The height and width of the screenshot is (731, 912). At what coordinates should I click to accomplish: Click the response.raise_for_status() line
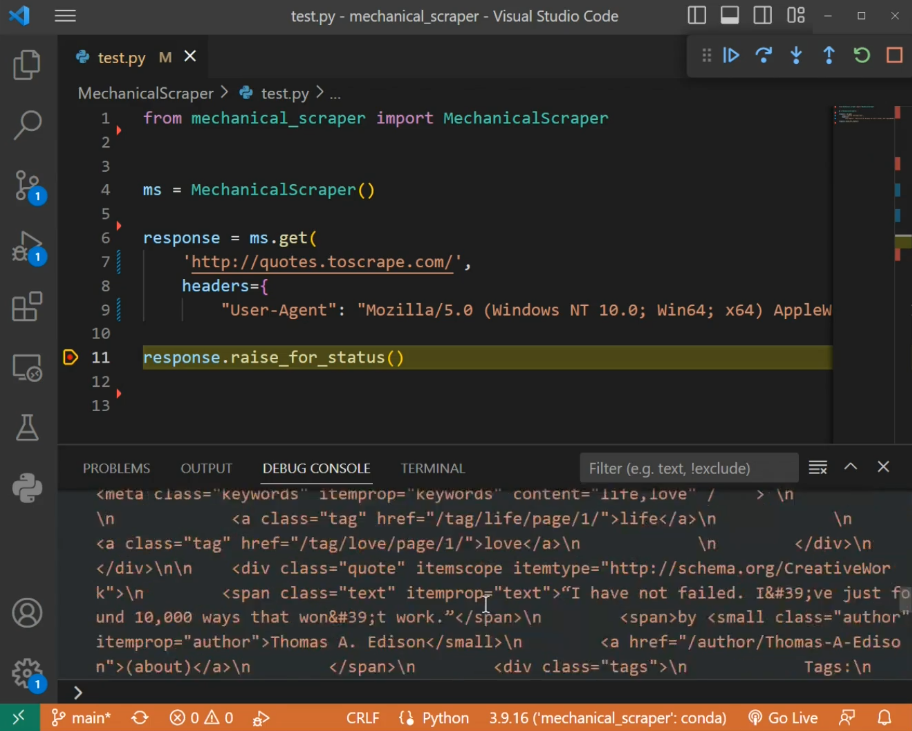pos(273,357)
